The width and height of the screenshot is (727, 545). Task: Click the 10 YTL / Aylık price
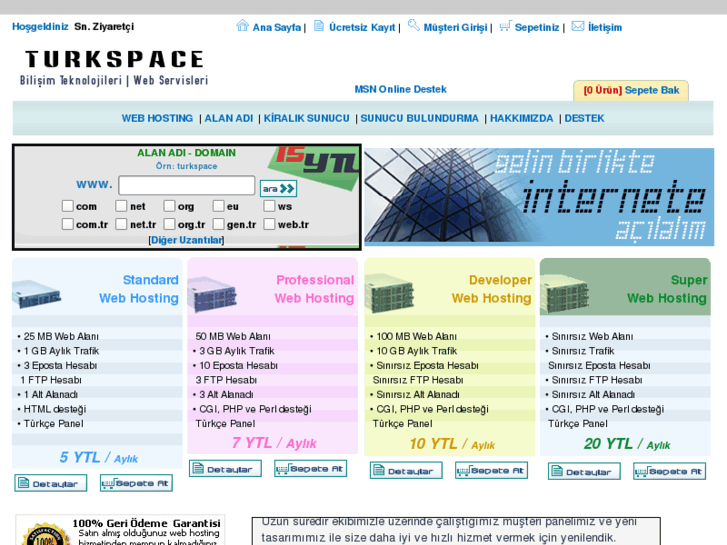pyautogui.click(x=452, y=444)
